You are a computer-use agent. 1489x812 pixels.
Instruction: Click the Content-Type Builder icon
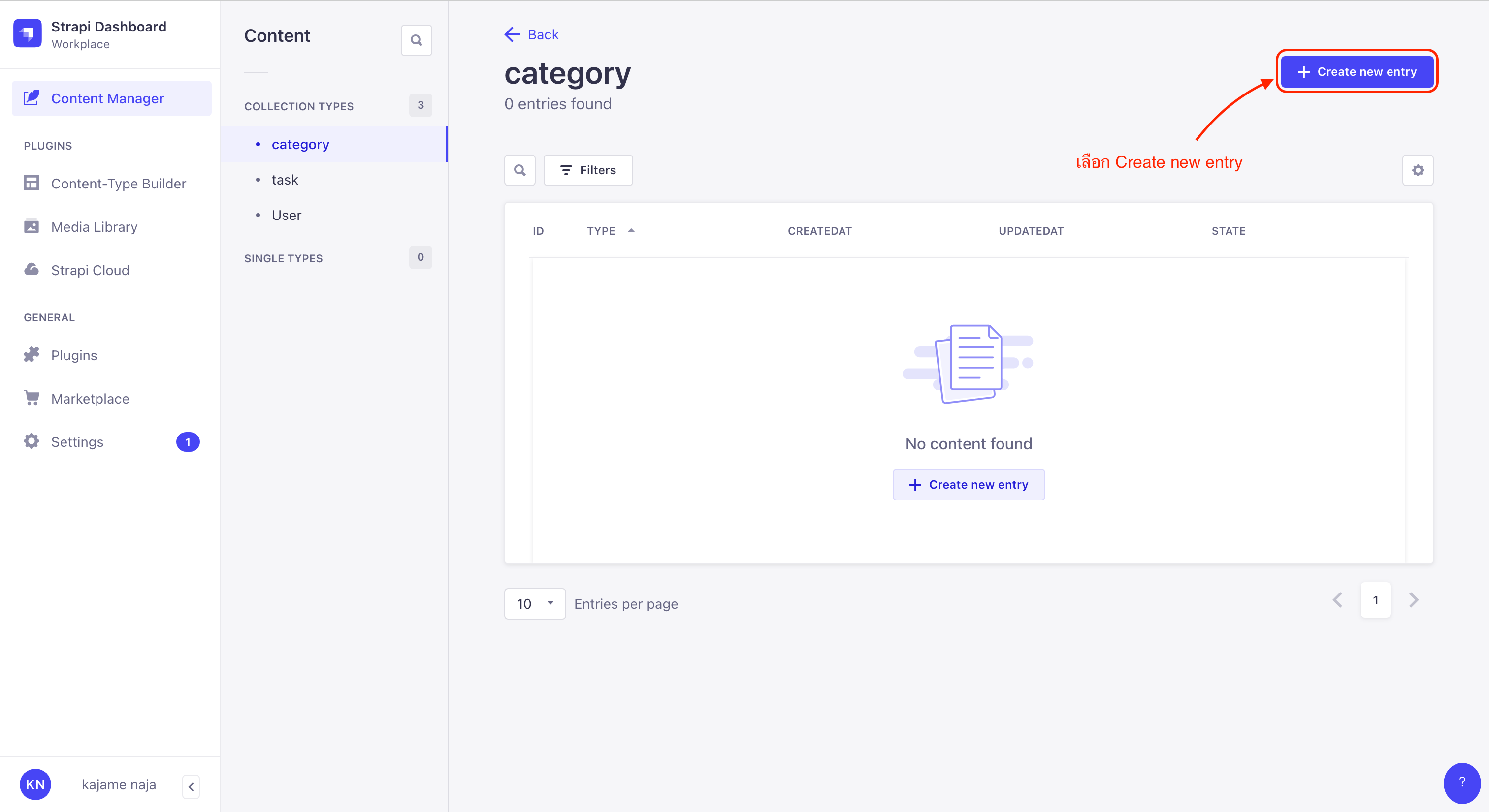31,183
